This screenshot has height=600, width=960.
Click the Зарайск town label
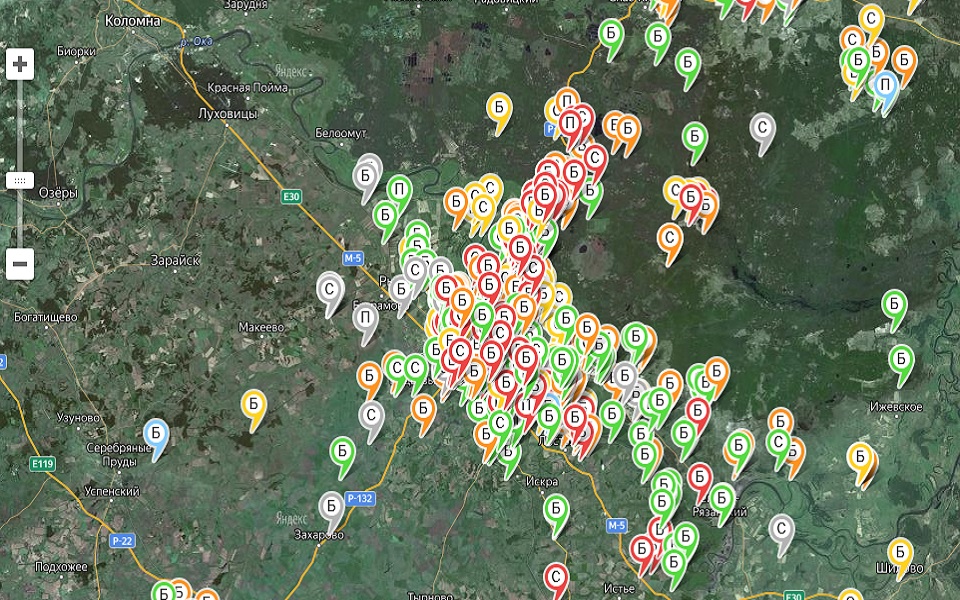pyautogui.click(x=175, y=260)
